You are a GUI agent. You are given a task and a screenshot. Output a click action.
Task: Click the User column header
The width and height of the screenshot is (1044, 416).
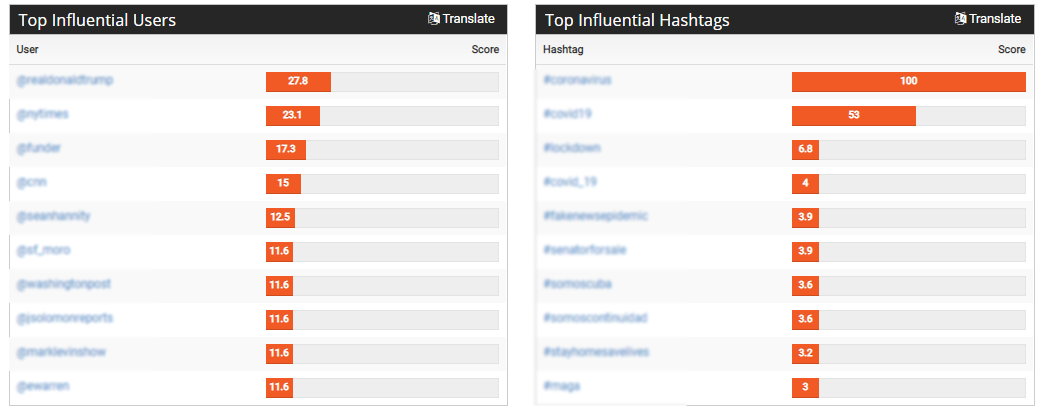pyautogui.click(x=27, y=49)
